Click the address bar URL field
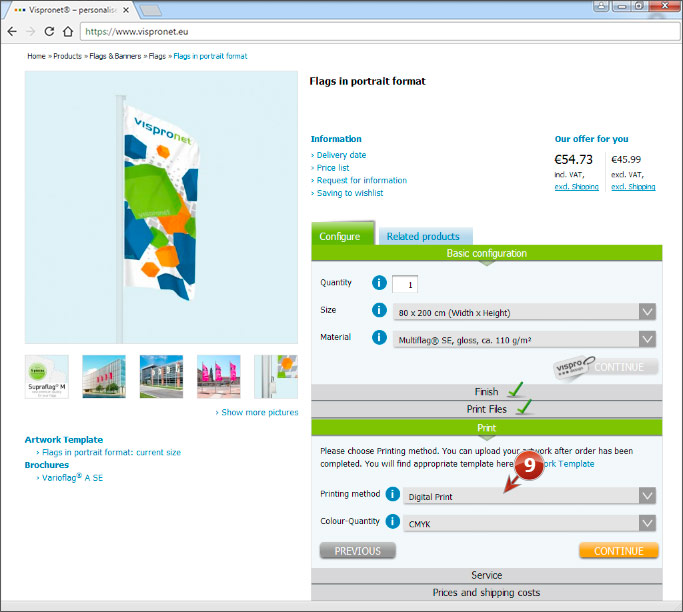Viewport: 683px width, 612px height. [379, 31]
